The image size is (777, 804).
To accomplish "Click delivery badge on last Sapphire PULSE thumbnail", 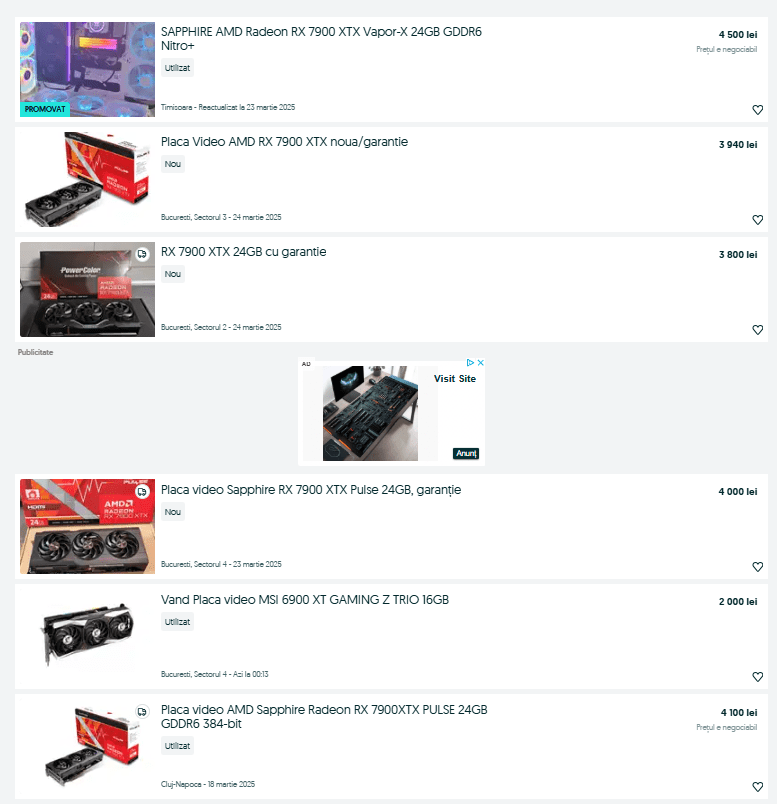I will (x=142, y=712).
